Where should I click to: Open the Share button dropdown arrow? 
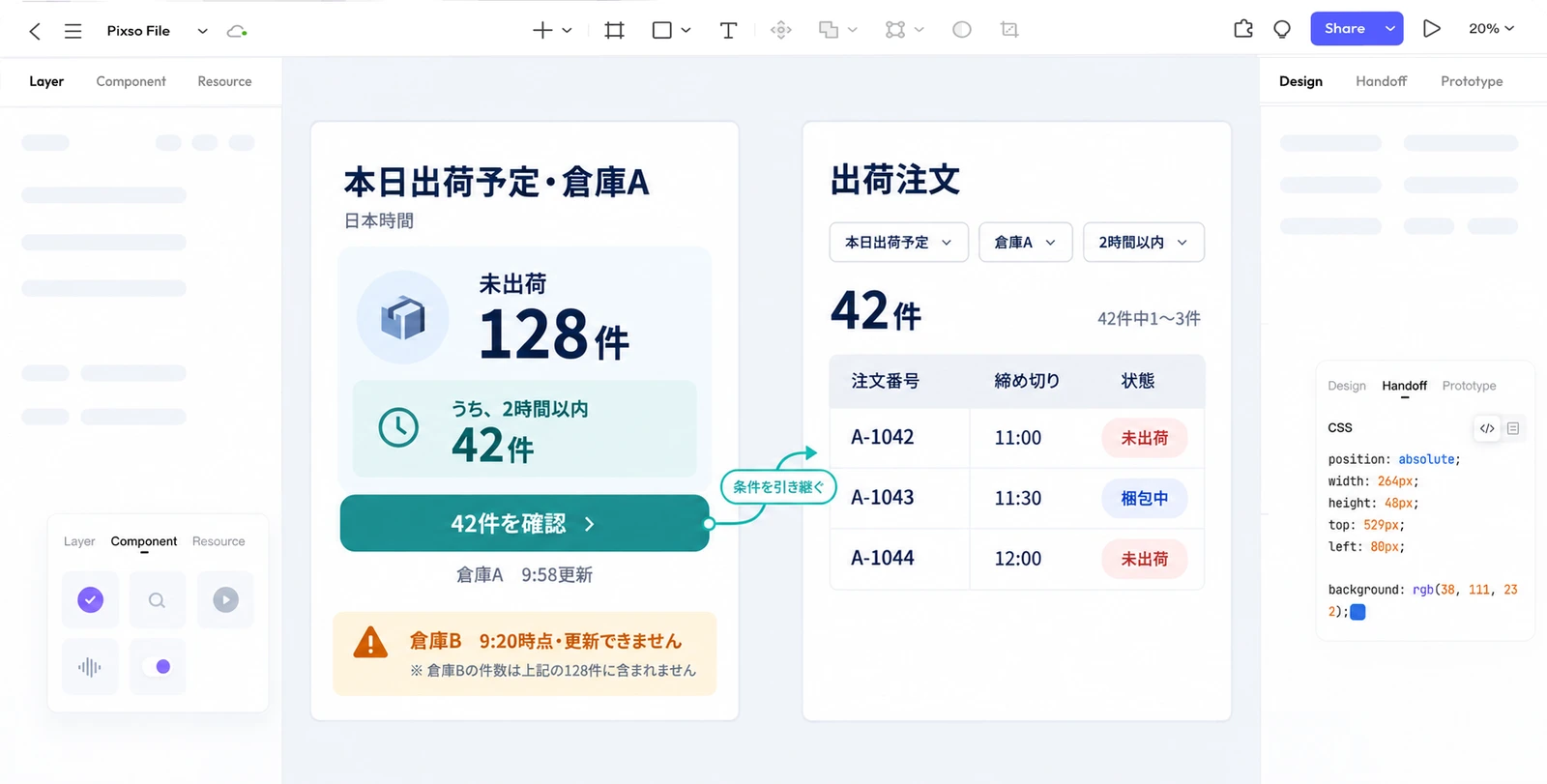(x=1389, y=29)
